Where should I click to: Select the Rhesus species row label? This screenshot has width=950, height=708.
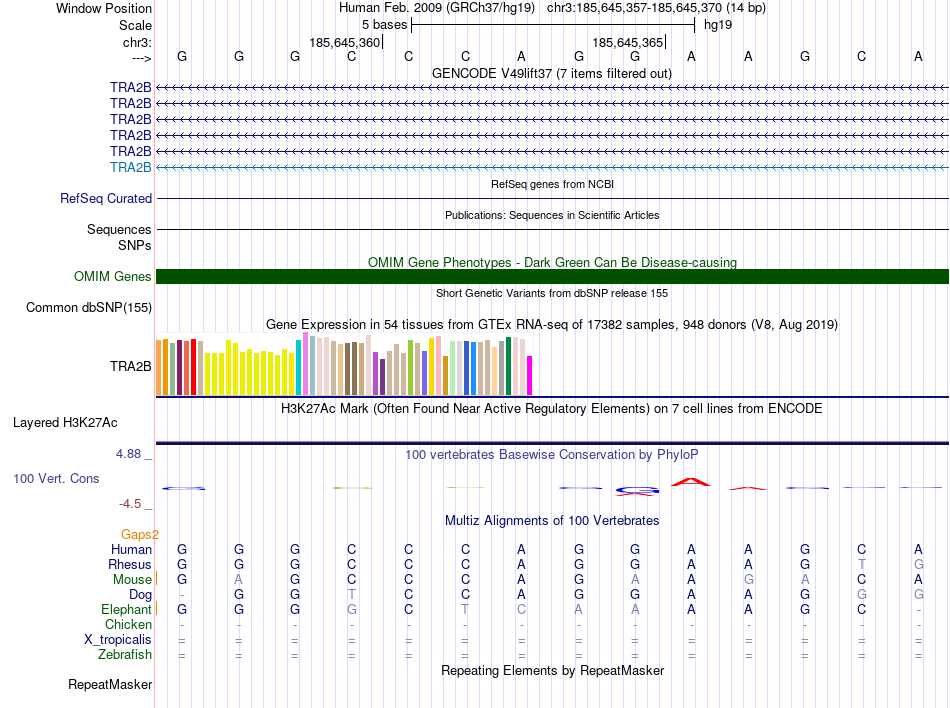(129, 565)
